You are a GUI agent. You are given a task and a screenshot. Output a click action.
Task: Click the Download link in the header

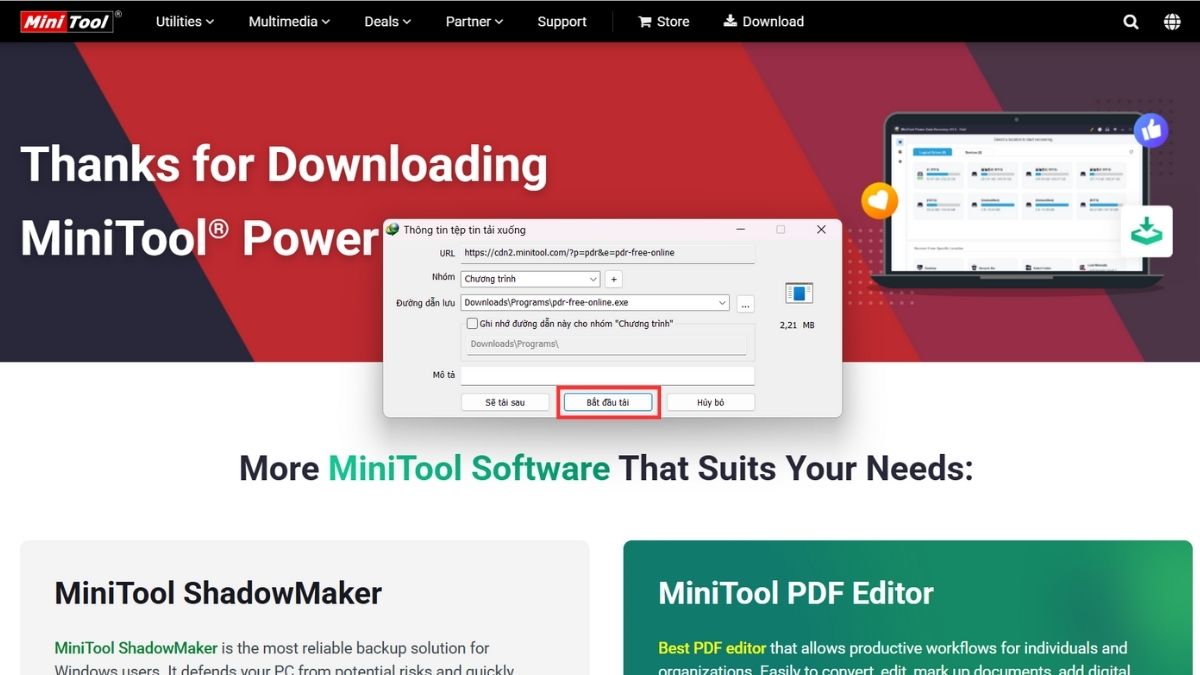[764, 21]
